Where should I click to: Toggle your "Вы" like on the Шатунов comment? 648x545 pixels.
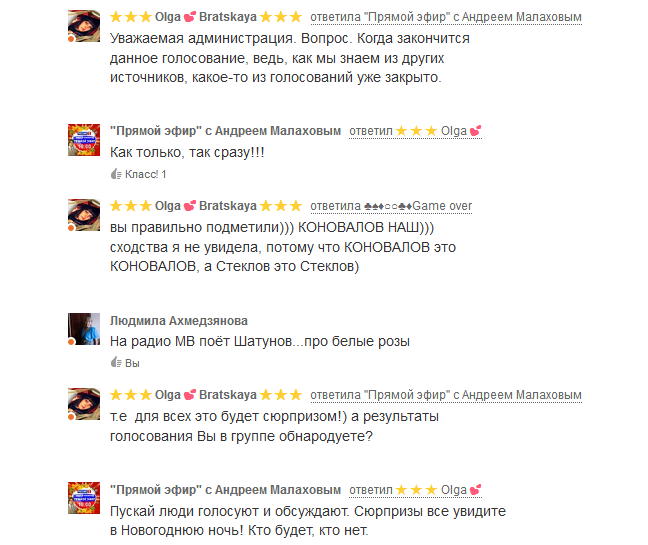pyautogui.click(x=125, y=363)
